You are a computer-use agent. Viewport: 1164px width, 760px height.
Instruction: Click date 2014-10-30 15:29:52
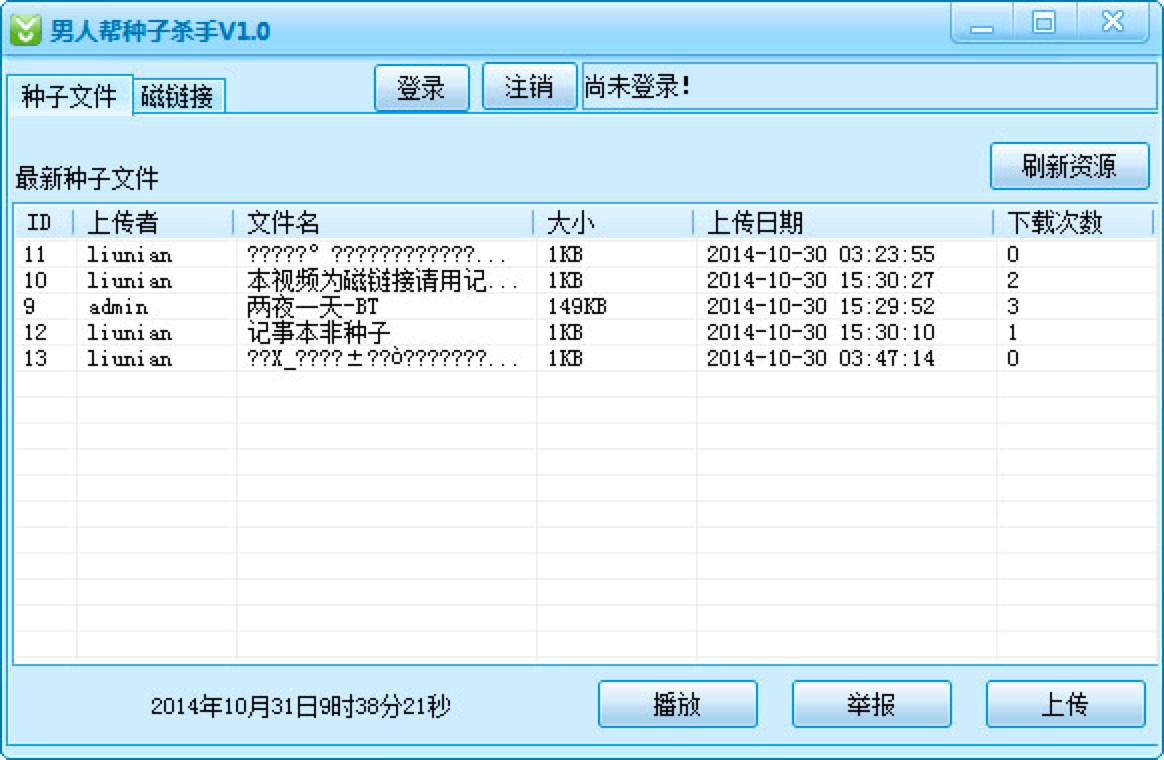tap(820, 307)
